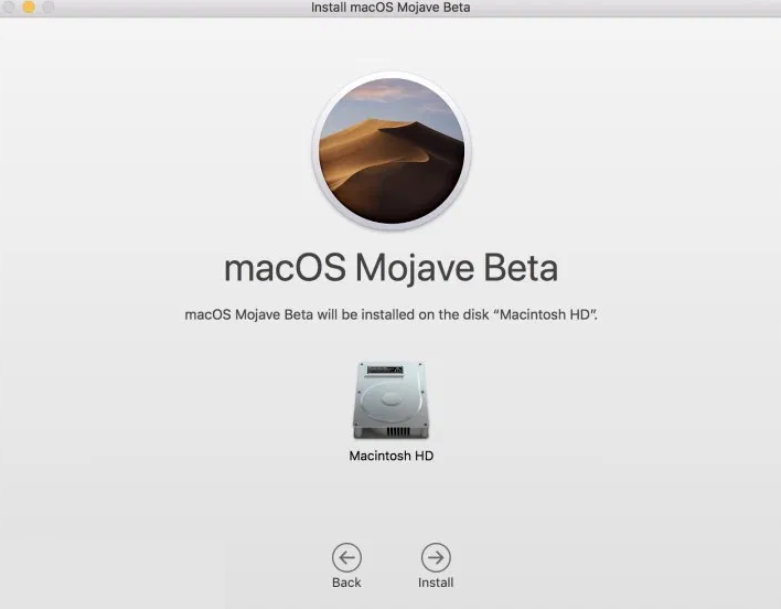Click the window title Install macOS Mojave Beta

390,8
